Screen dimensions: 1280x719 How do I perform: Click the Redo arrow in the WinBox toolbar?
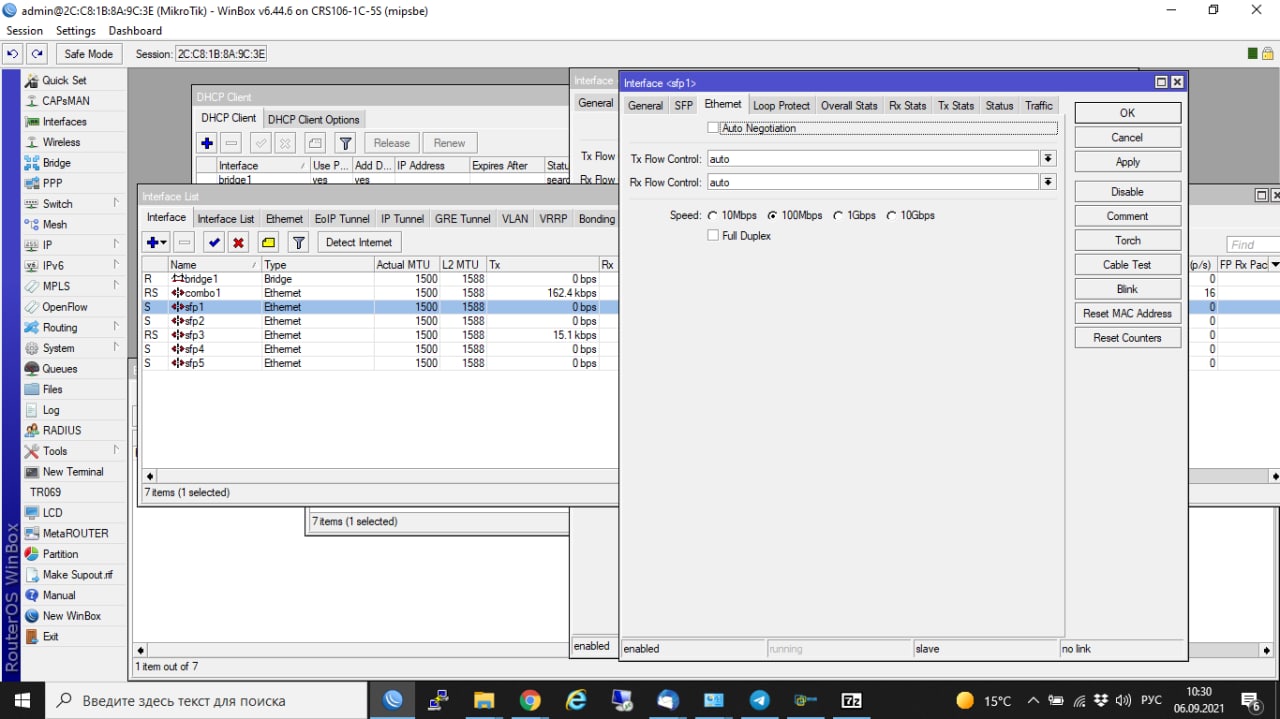click(37, 54)
